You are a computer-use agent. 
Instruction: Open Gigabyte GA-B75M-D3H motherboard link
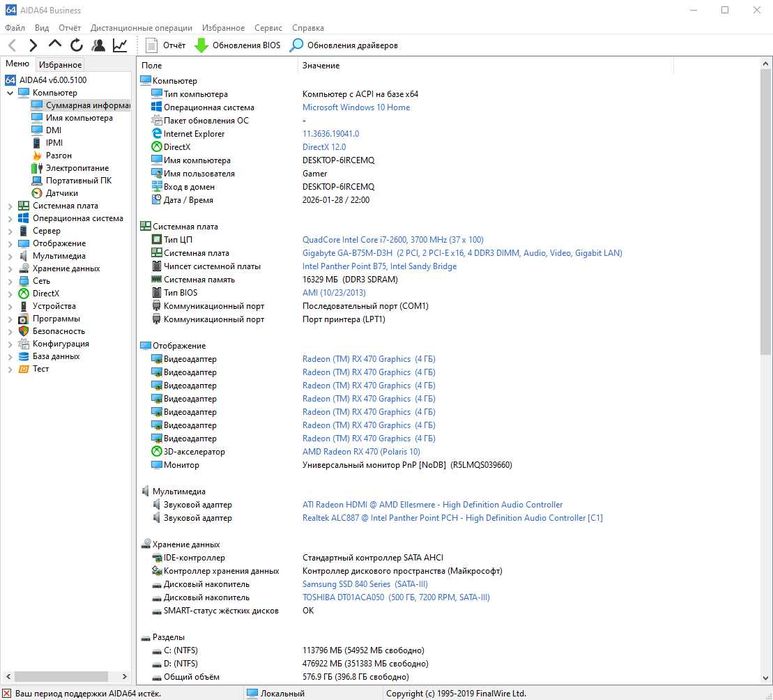click(462, 253)
